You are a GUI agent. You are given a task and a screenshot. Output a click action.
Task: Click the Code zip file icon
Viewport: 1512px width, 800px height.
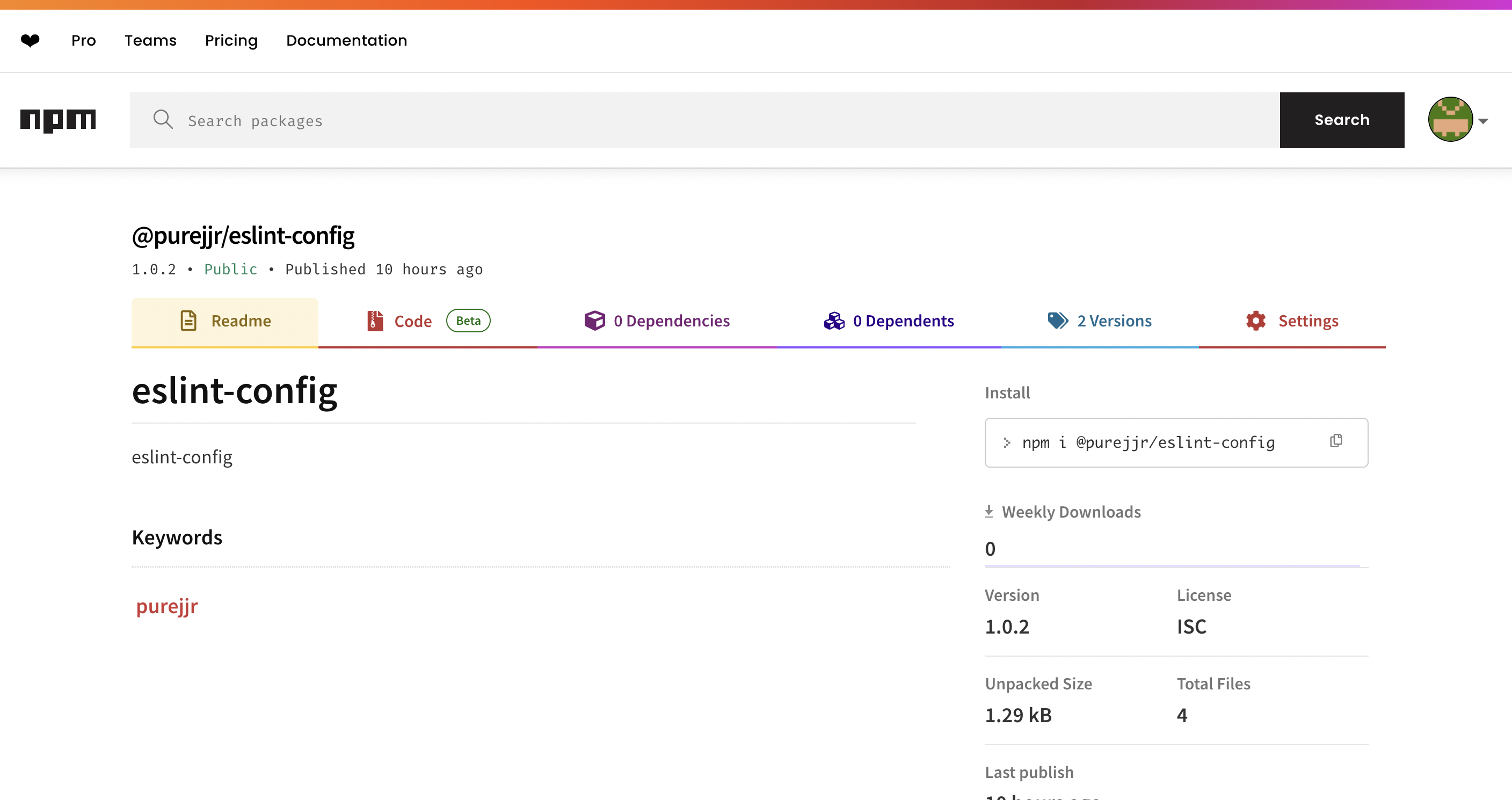click(375, 321)
